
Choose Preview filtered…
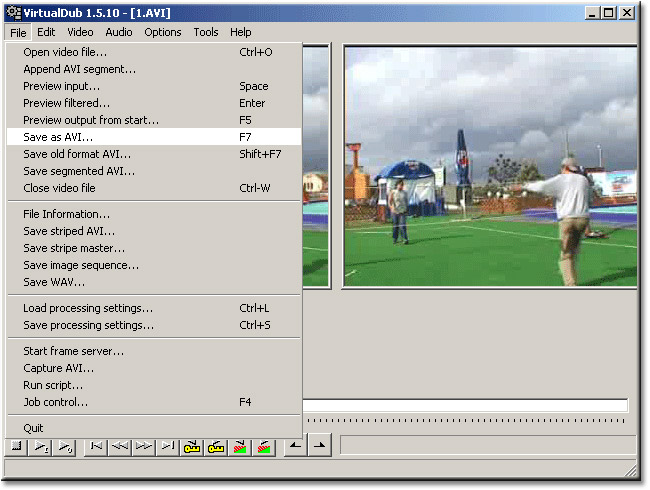tap(154, 103)
